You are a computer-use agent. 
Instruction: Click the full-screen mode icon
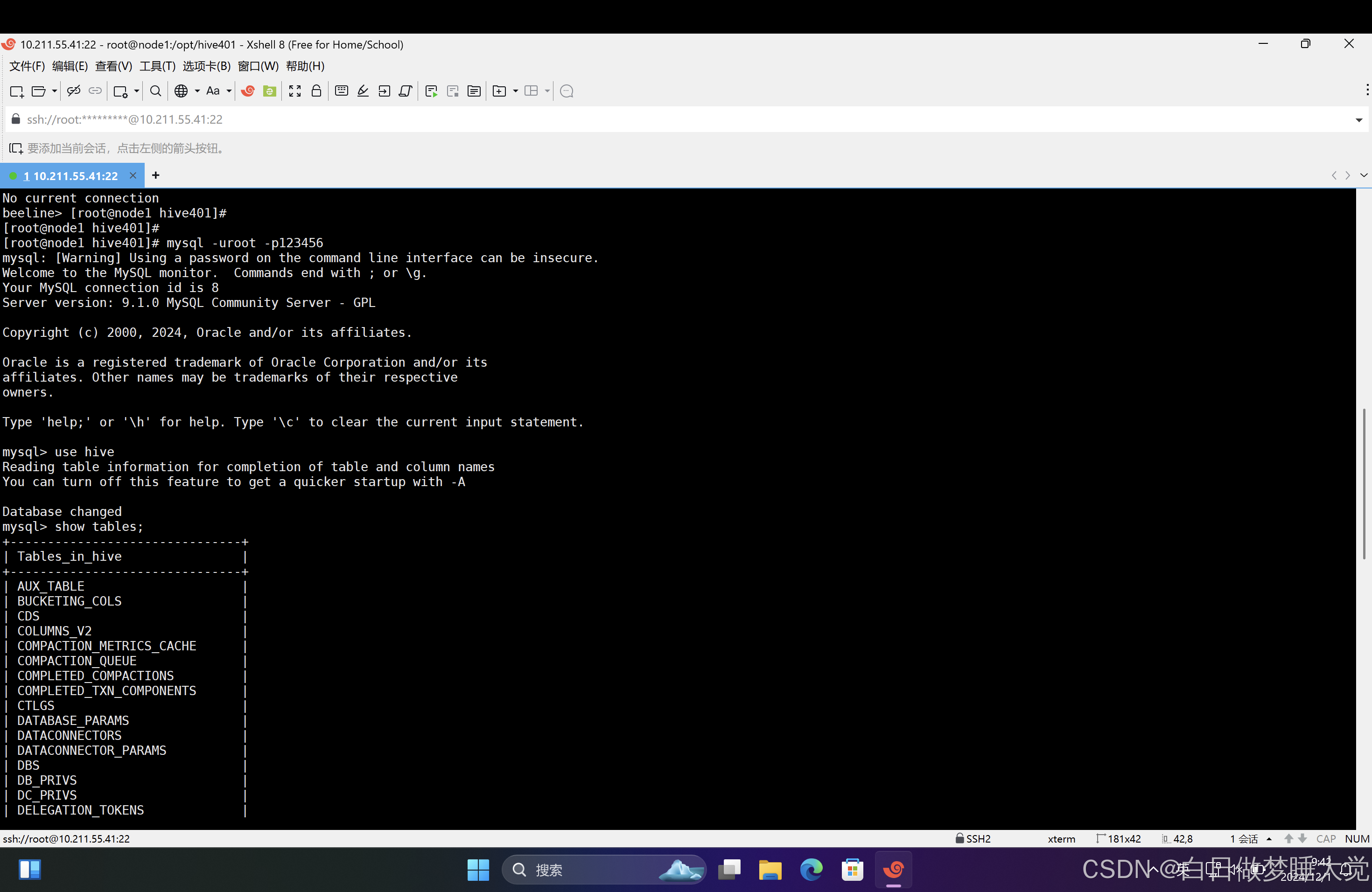coord(294,91)
